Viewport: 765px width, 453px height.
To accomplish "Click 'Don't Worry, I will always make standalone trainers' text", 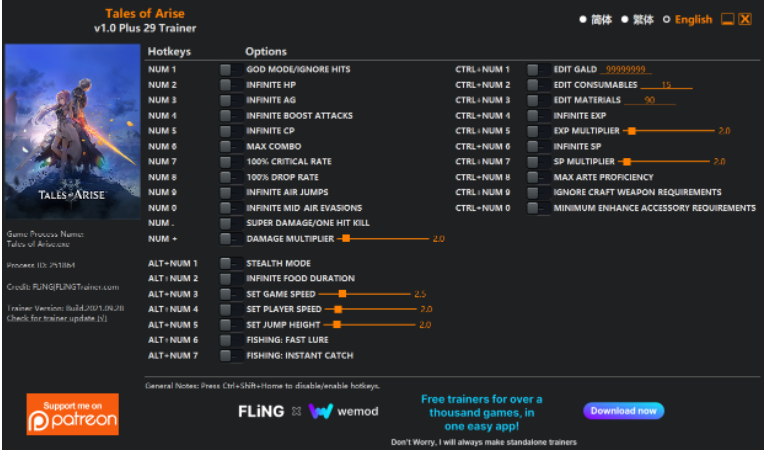I will click(483, 442).
